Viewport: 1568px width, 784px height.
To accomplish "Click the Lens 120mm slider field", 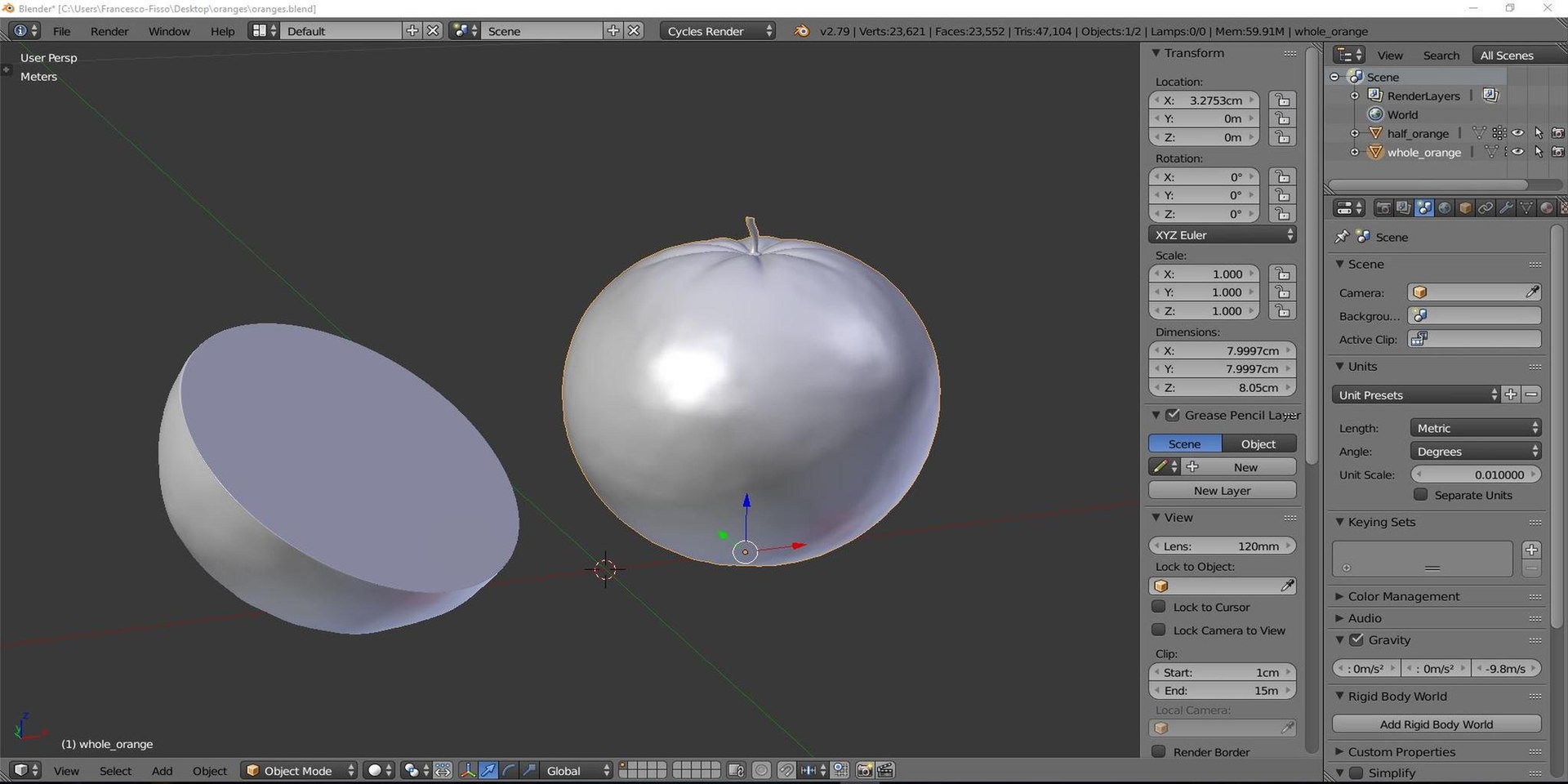I will [x=1222, y=546].
